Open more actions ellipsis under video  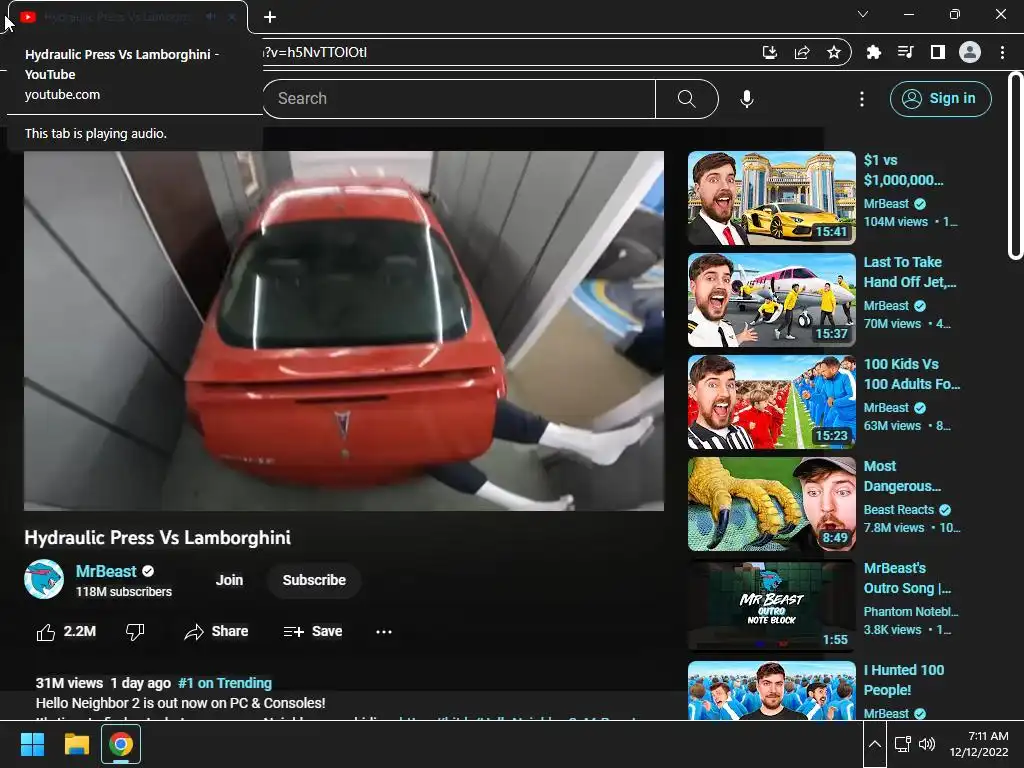(384, 632)
